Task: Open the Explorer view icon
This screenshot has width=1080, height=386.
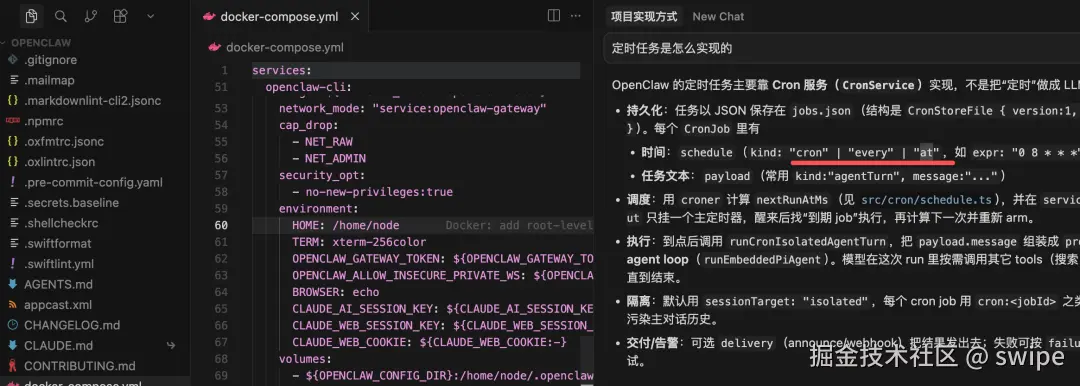Action: click(x=30, y=16)
